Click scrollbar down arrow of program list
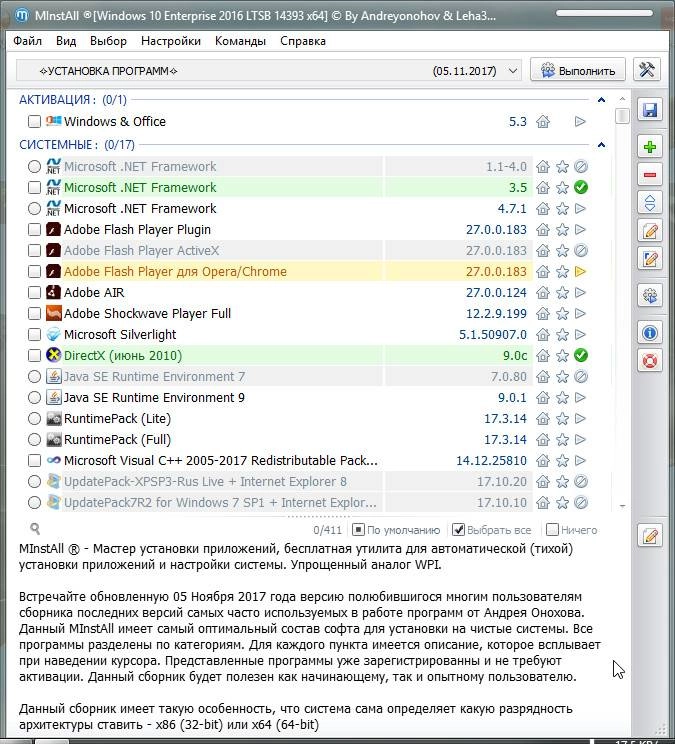The width and height of the screenshot is (675, 744). click(x=622, y=506)
